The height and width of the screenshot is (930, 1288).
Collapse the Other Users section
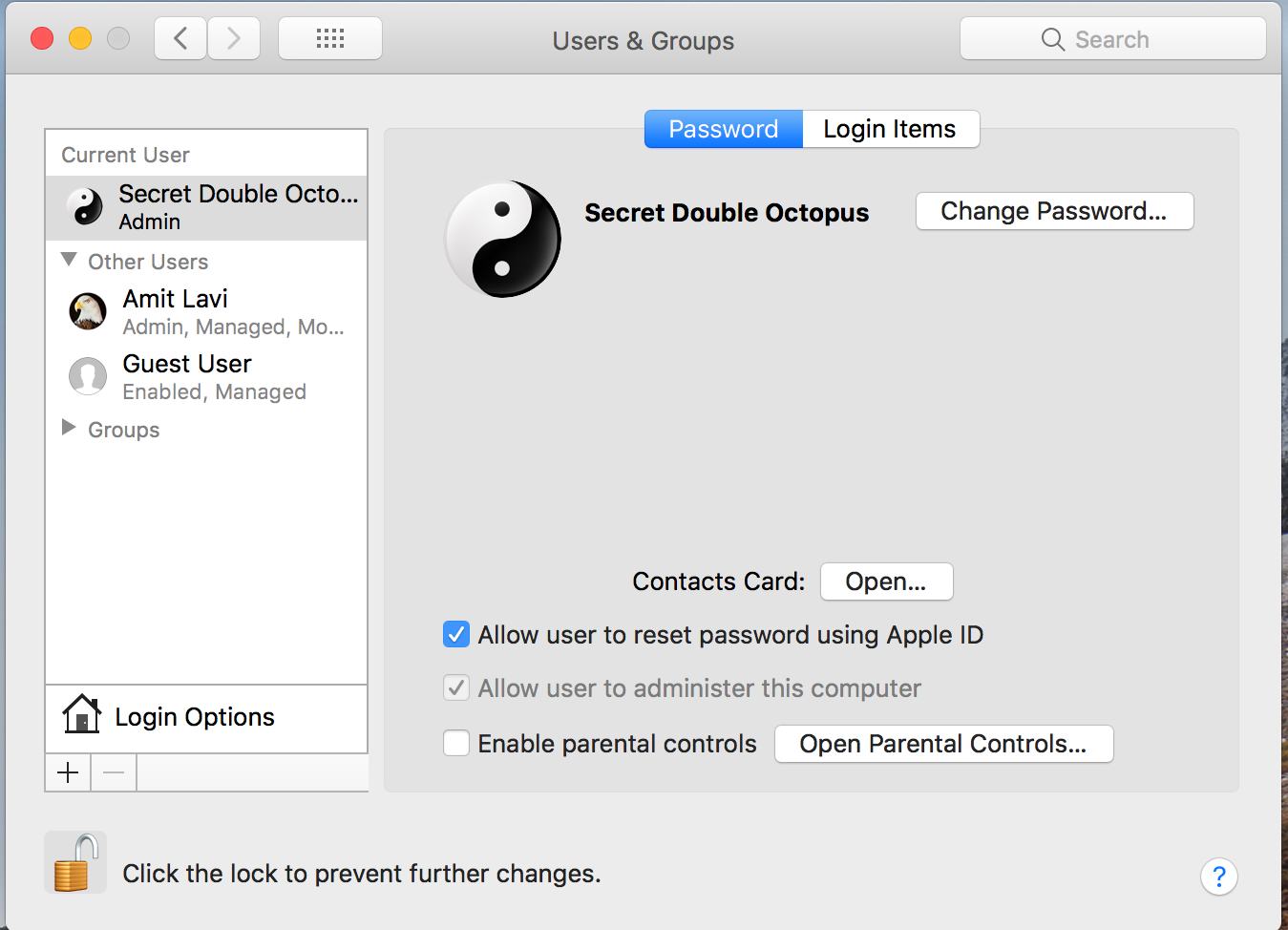click(69, 260)
